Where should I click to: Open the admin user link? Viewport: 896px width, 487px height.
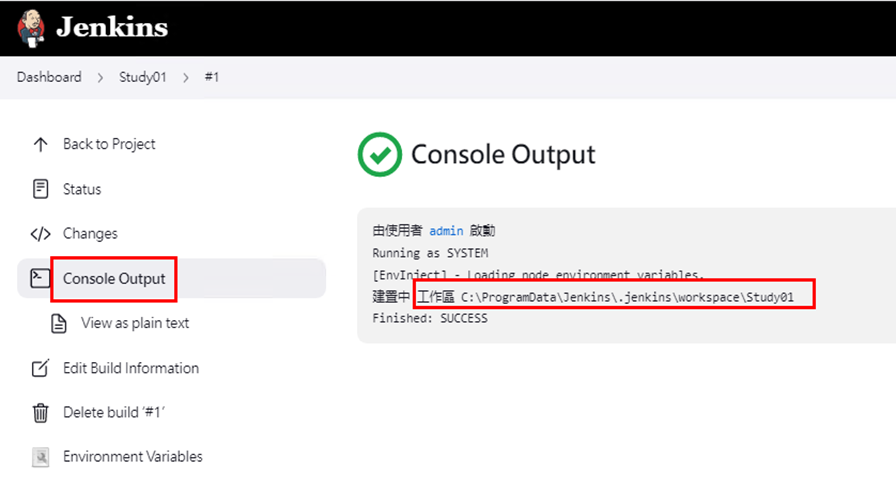tap(446, 231)
